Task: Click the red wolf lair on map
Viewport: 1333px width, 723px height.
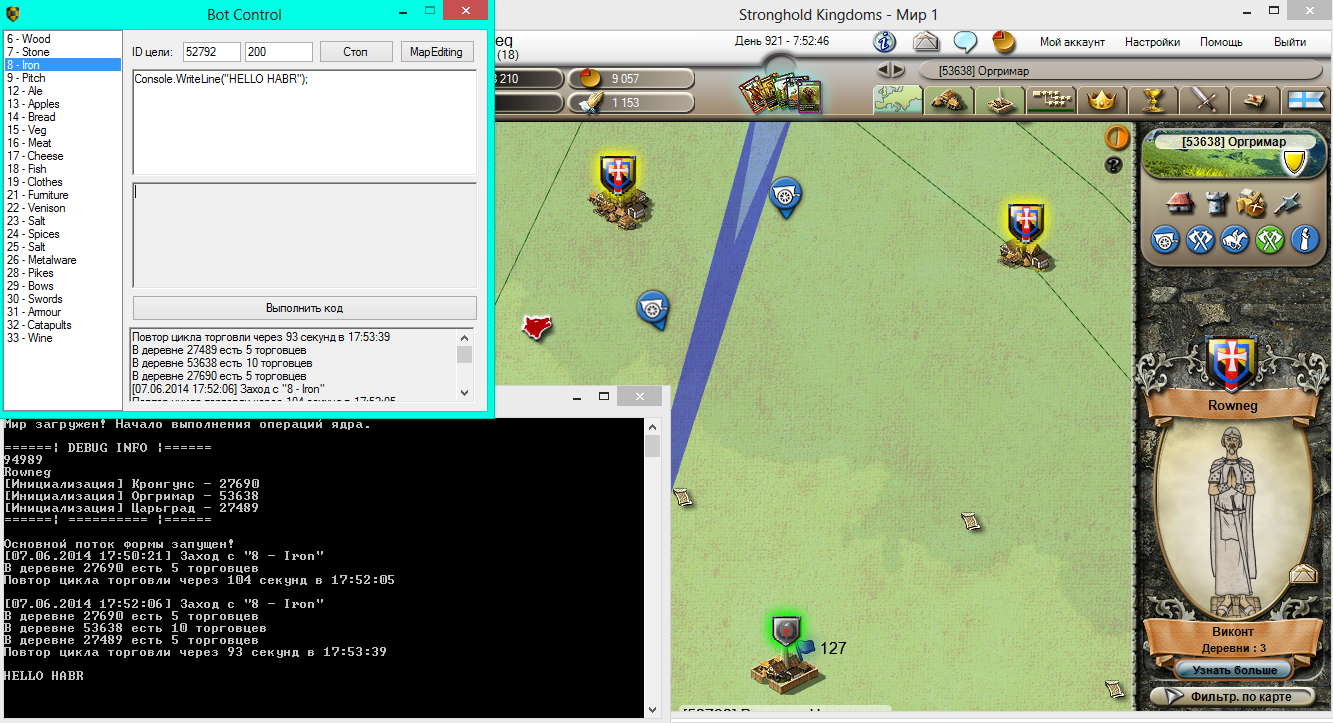Action: click(538, 326)
